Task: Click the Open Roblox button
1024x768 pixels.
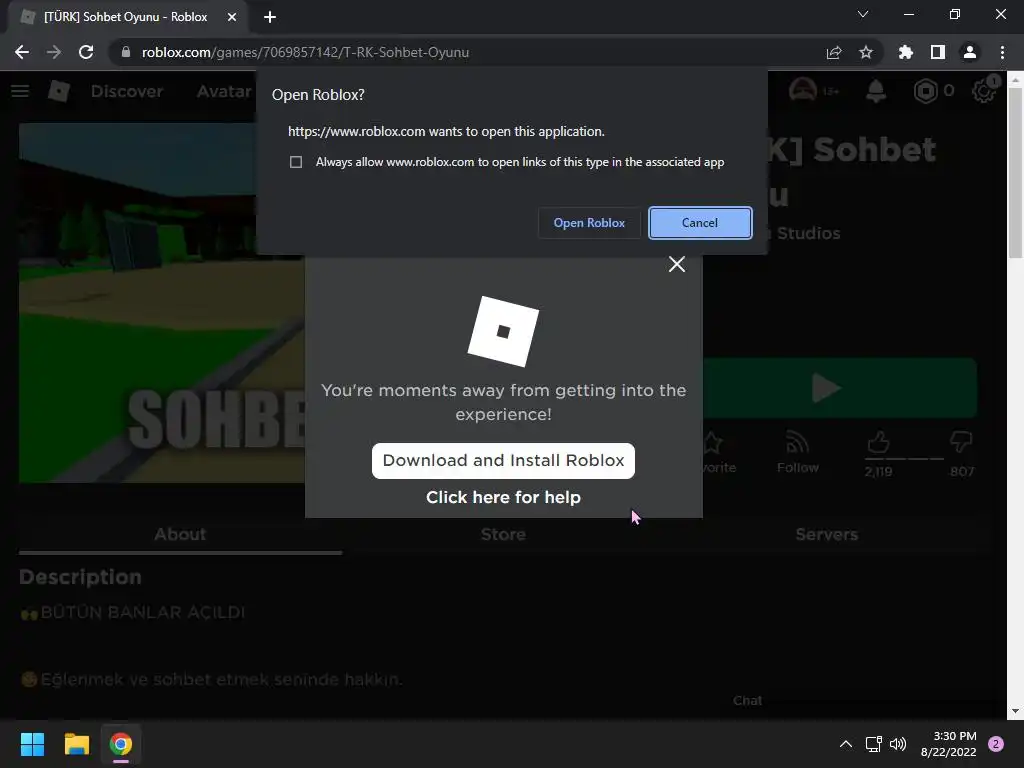Action: [x=589, y=223]
